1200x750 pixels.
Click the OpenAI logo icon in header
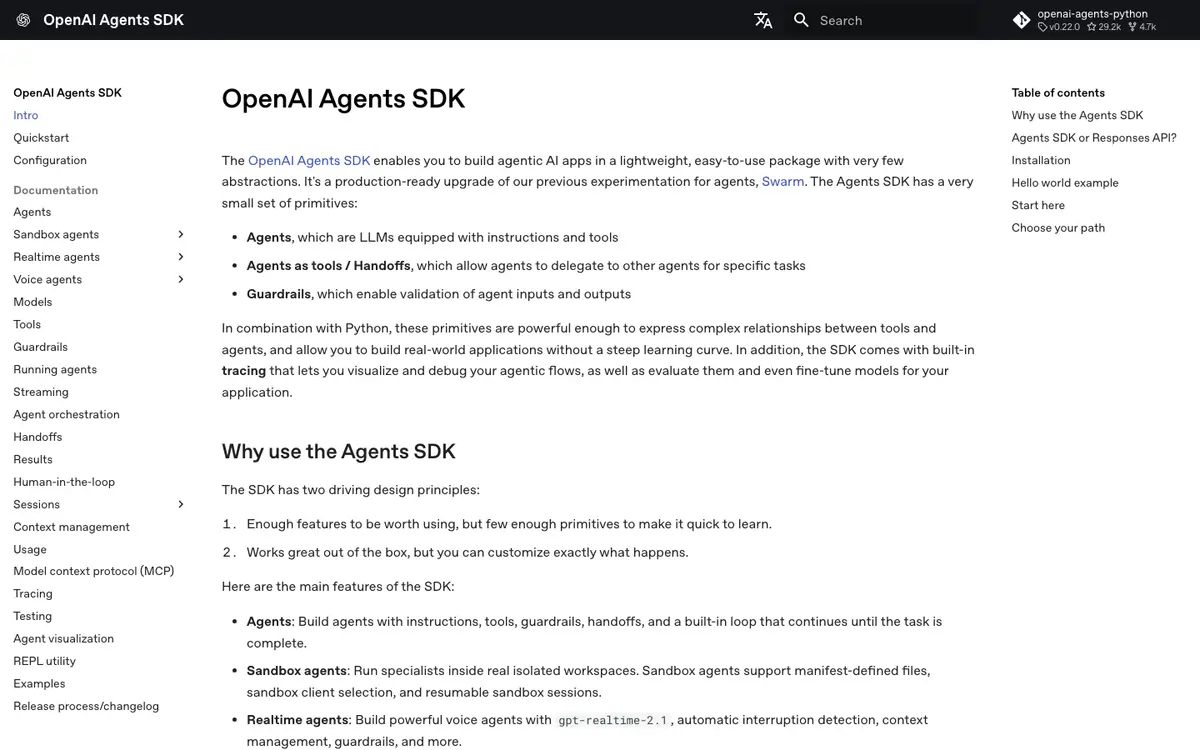tap(23, 20)
